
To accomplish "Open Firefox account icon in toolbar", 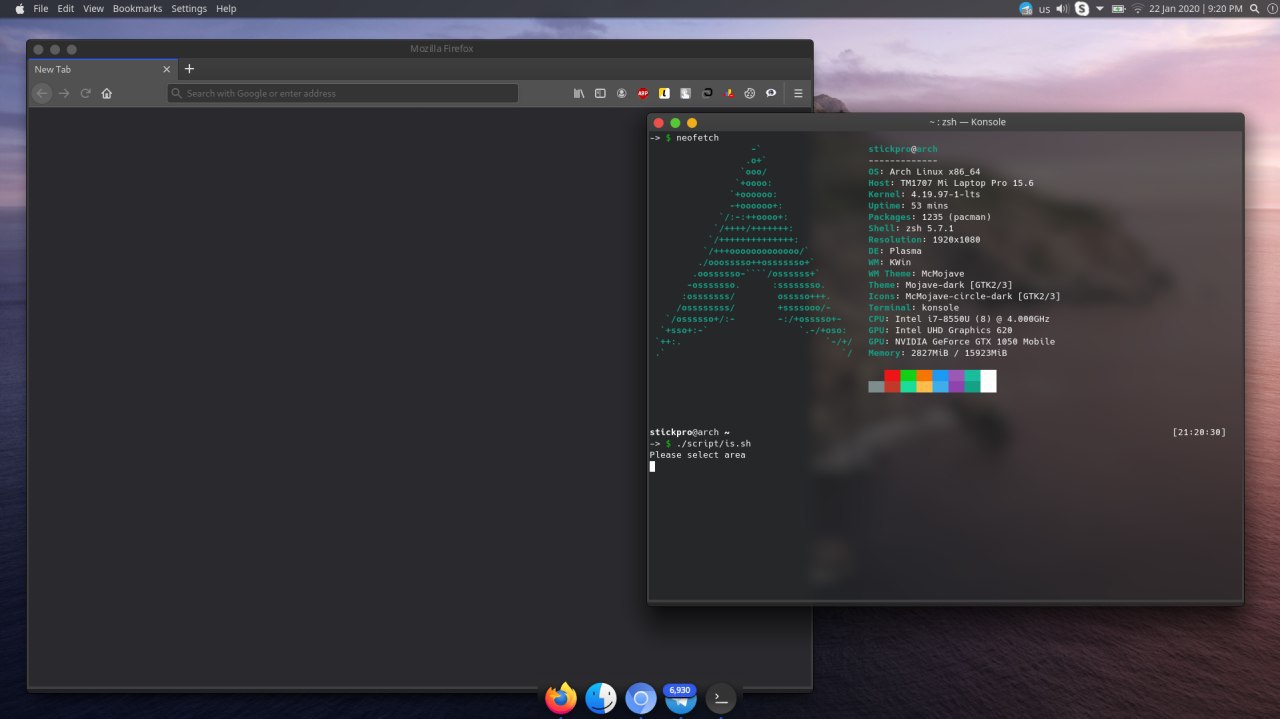I will pos(621,93).
